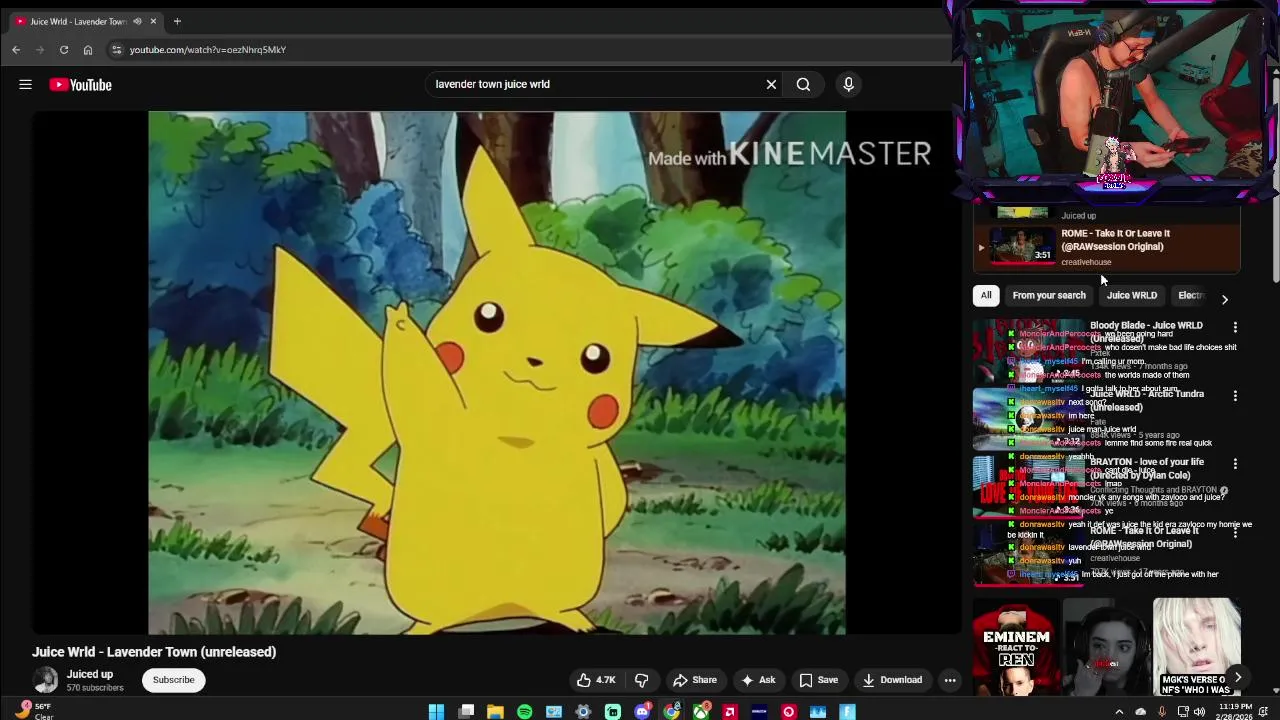Open Bloody Blade - Juice WRLD thumbnail
This screenshot has width=1280, height=720.
pos(1028,351)
